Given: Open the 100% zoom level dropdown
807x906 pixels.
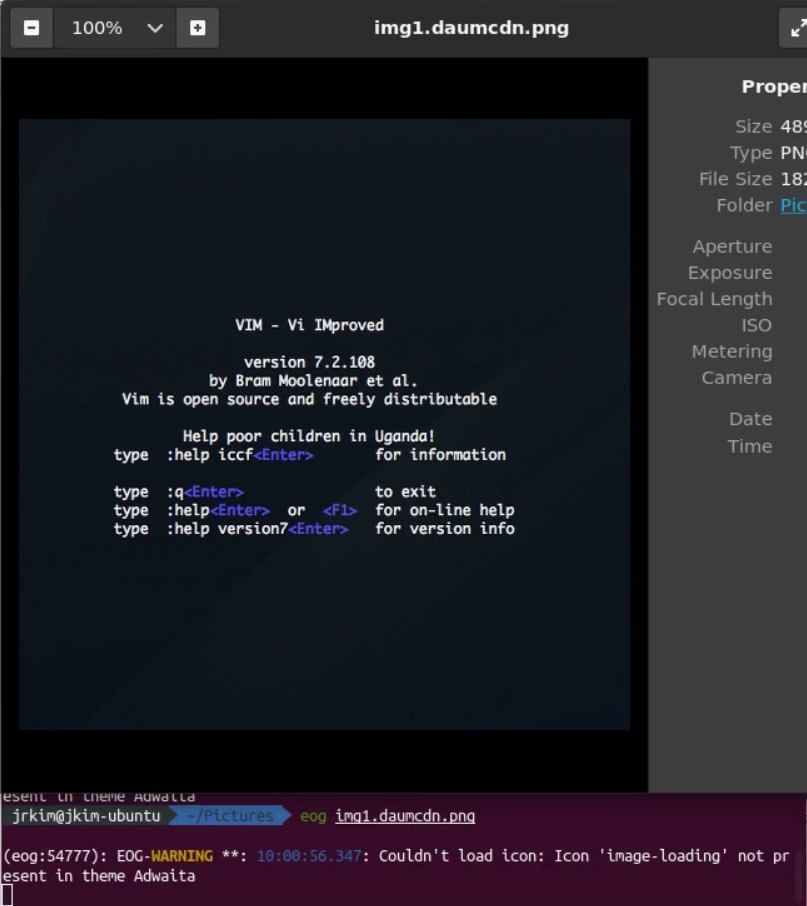Looking at the screenshot, I should [115, 28].
